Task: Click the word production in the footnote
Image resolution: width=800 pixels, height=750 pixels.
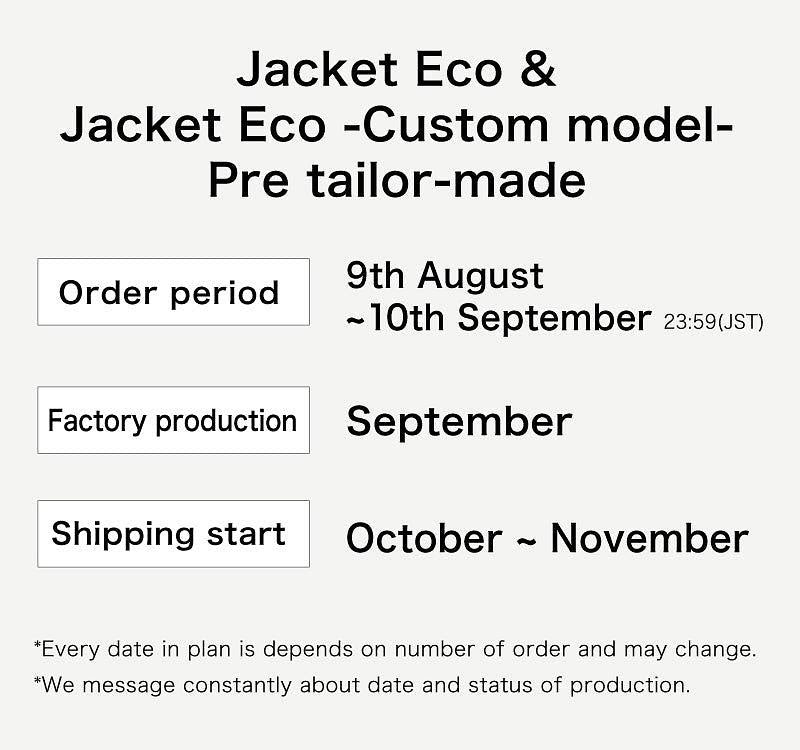Action: (630, 686)
